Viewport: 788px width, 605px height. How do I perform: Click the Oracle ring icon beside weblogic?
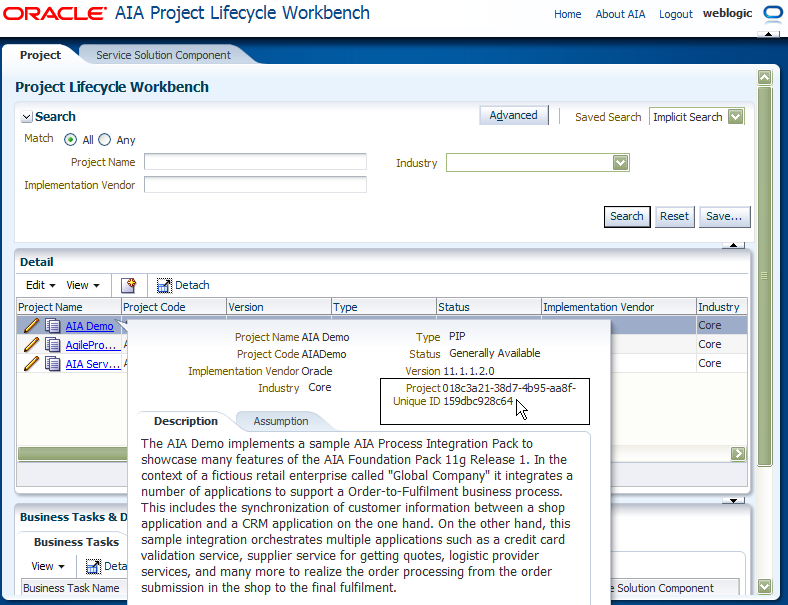tap(772, 14)
